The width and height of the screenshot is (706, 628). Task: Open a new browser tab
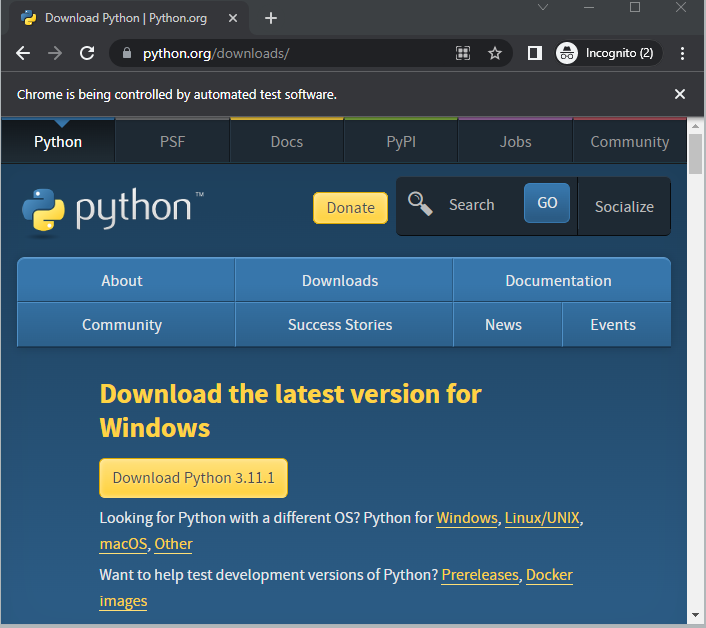[271, 18]
